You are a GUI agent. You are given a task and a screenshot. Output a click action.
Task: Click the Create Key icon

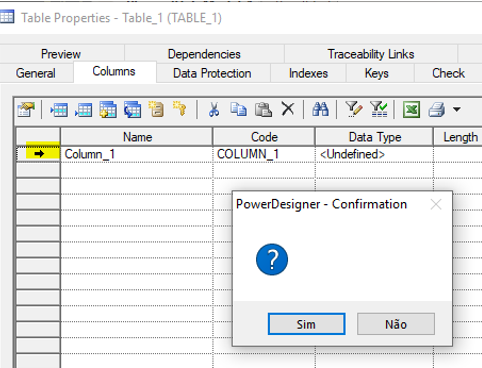[180, 109]
